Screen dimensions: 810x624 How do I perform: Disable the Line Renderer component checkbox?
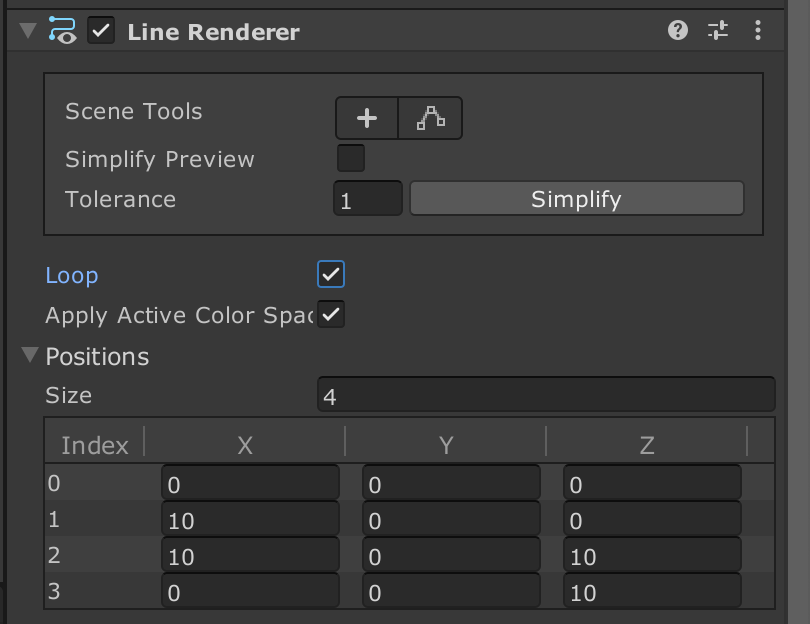101,30
